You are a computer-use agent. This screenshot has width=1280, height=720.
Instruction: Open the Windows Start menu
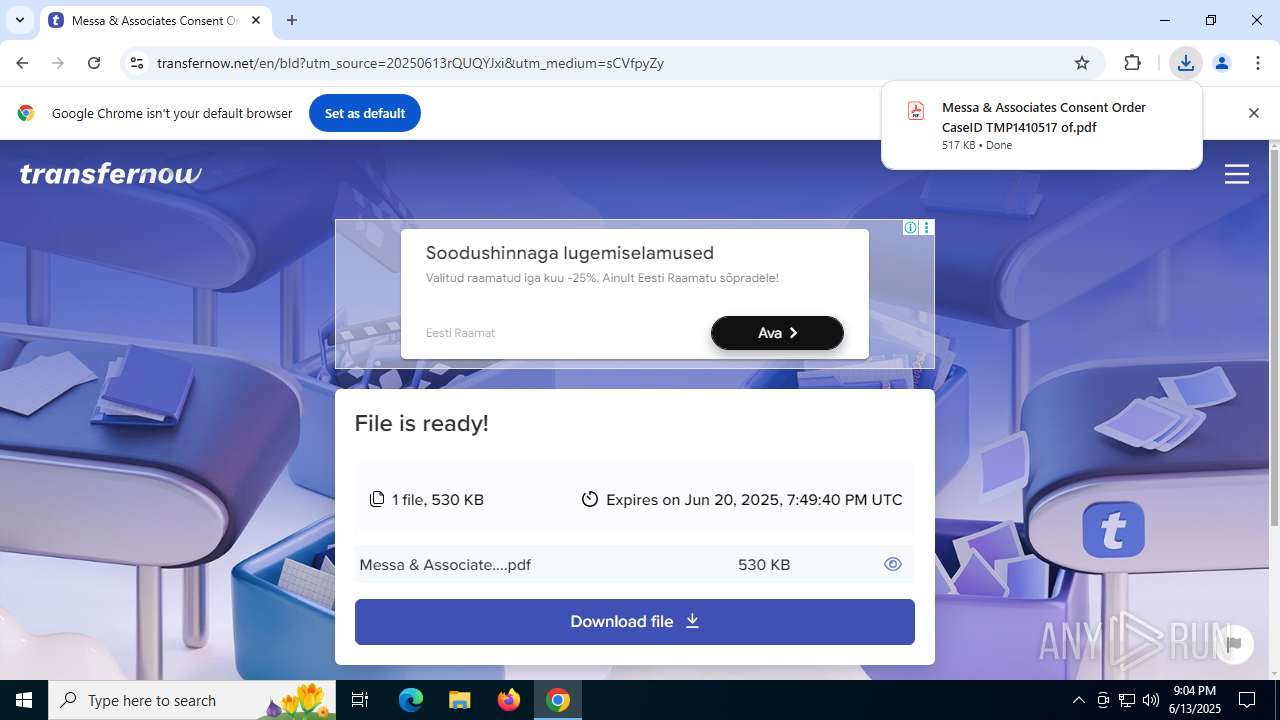tap(24, 700)
